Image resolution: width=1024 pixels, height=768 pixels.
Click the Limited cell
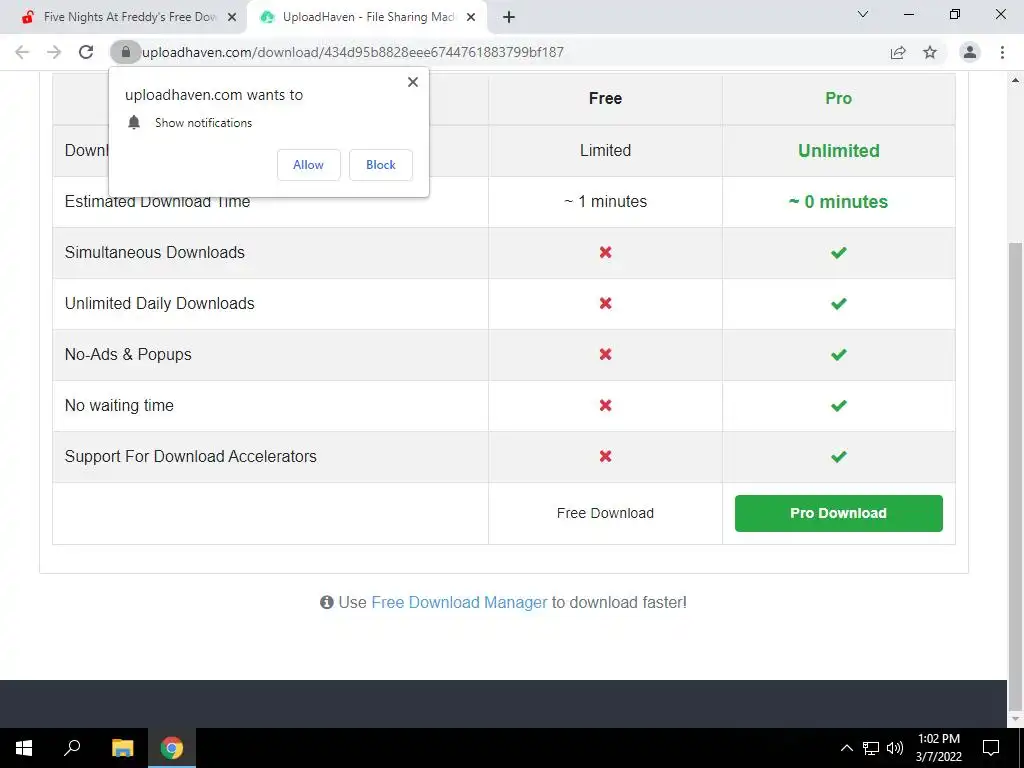(x=605, y=150)
